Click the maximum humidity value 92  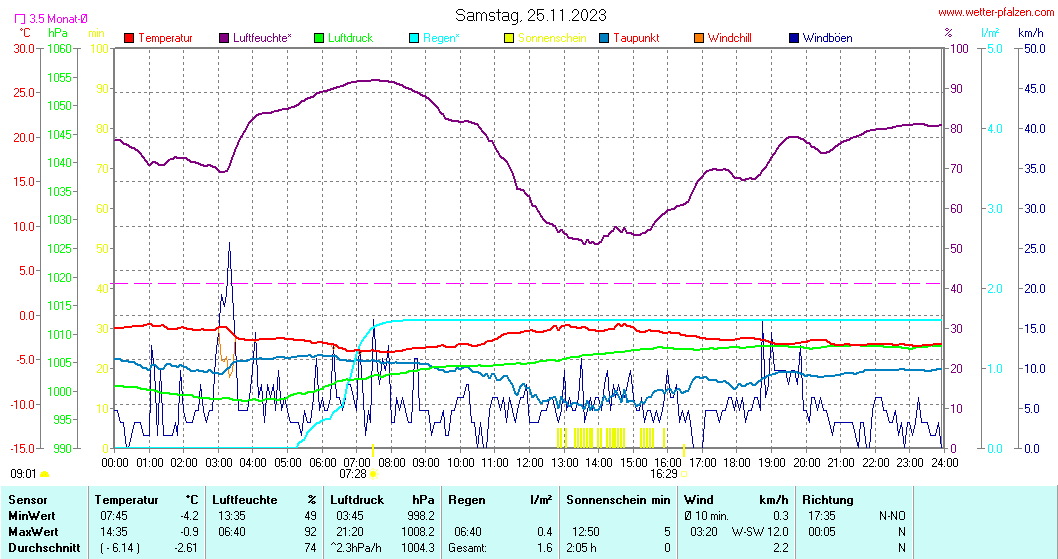pyautogui.click(x=310, y=532)
